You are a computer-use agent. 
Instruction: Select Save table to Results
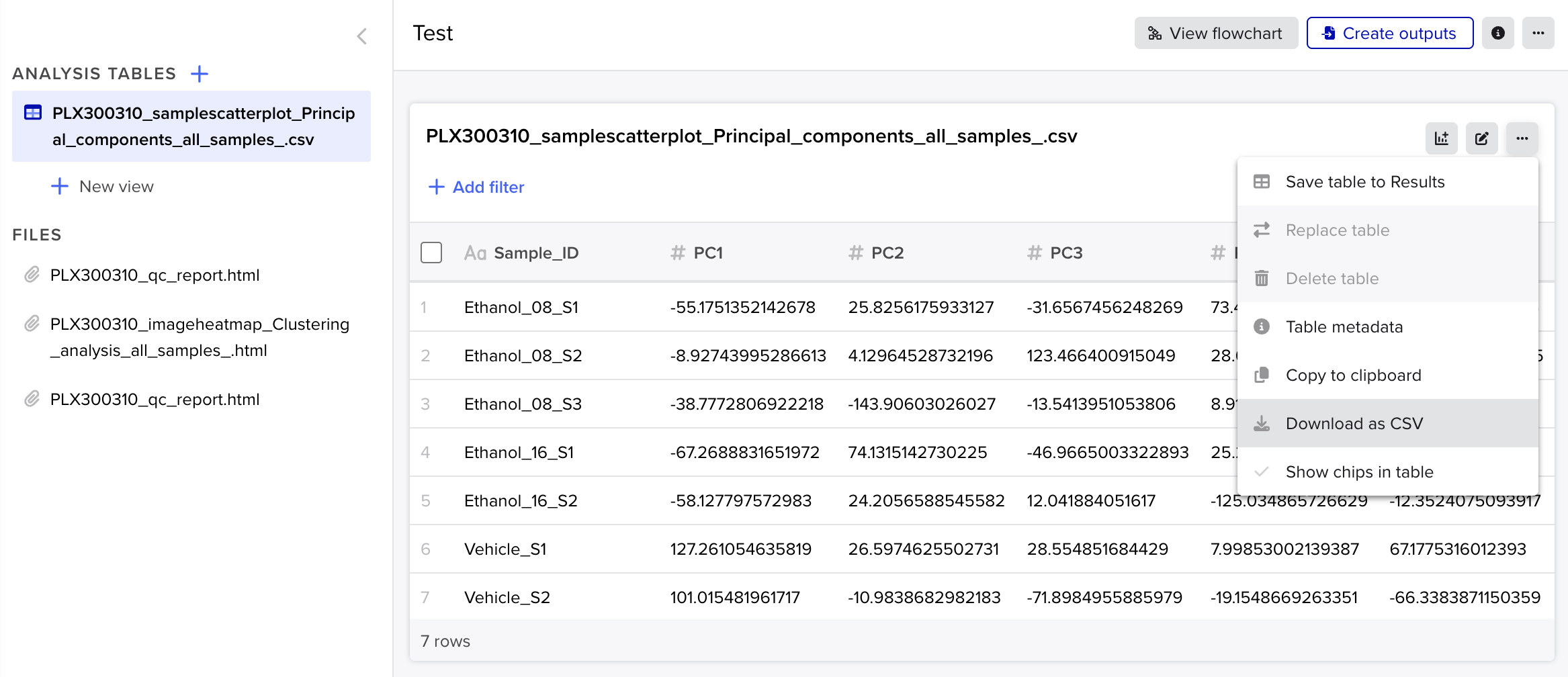[x=1364, y=181]
